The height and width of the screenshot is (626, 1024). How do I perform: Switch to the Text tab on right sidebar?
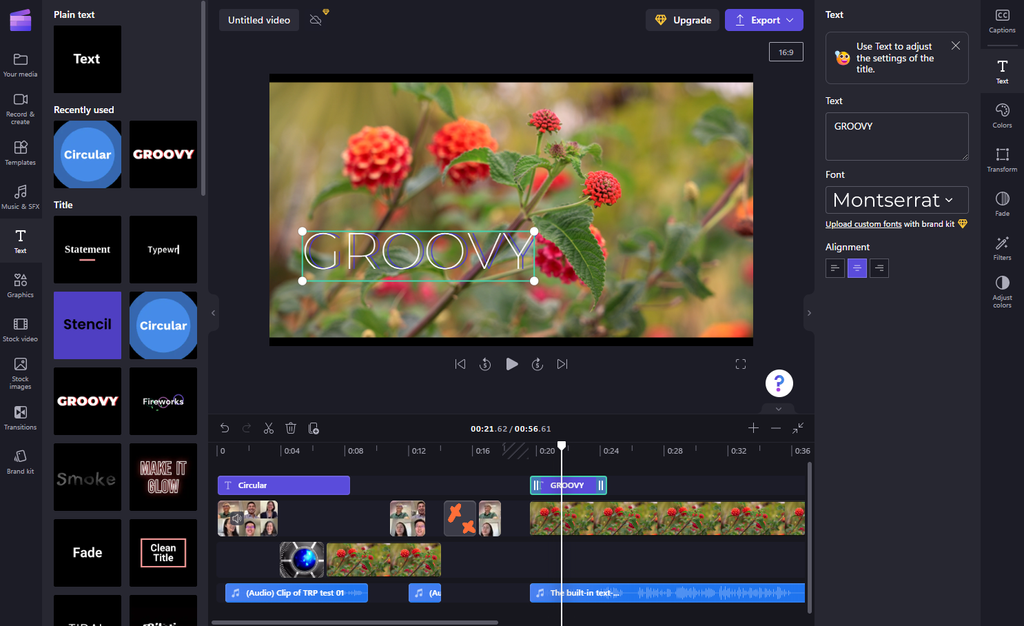(1002, 70)
